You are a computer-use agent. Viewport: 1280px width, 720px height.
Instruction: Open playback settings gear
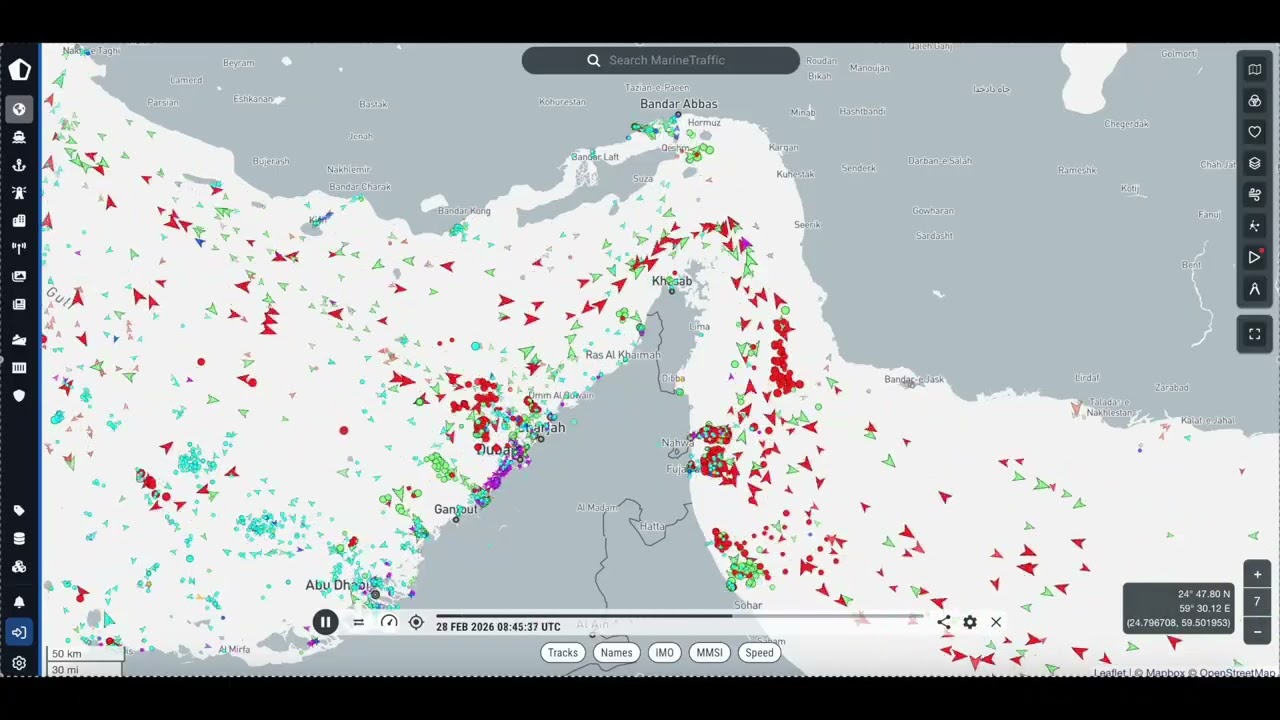pos(970,623)
